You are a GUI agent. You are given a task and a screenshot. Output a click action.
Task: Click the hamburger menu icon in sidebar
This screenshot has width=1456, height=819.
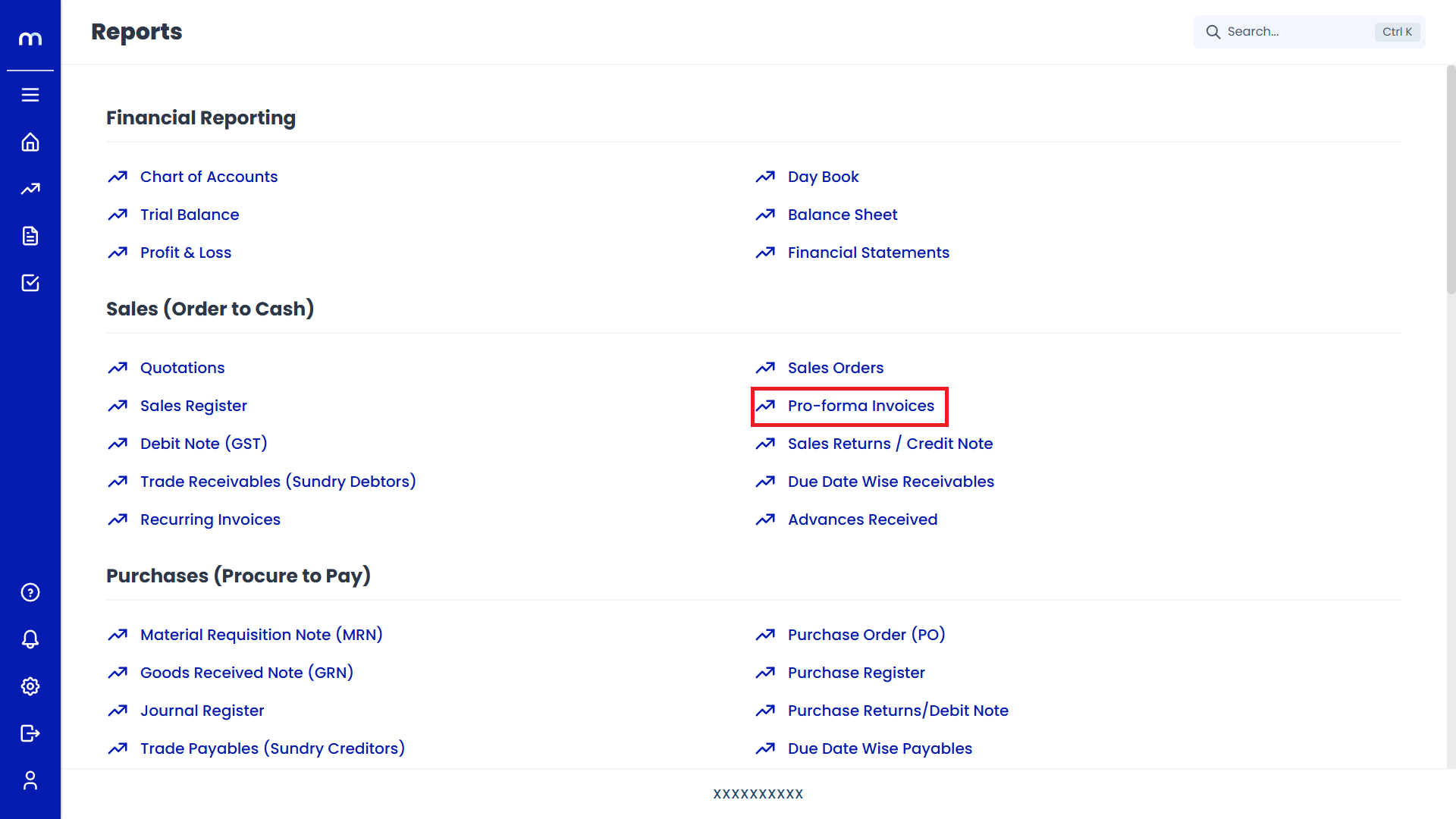point(30,95)
